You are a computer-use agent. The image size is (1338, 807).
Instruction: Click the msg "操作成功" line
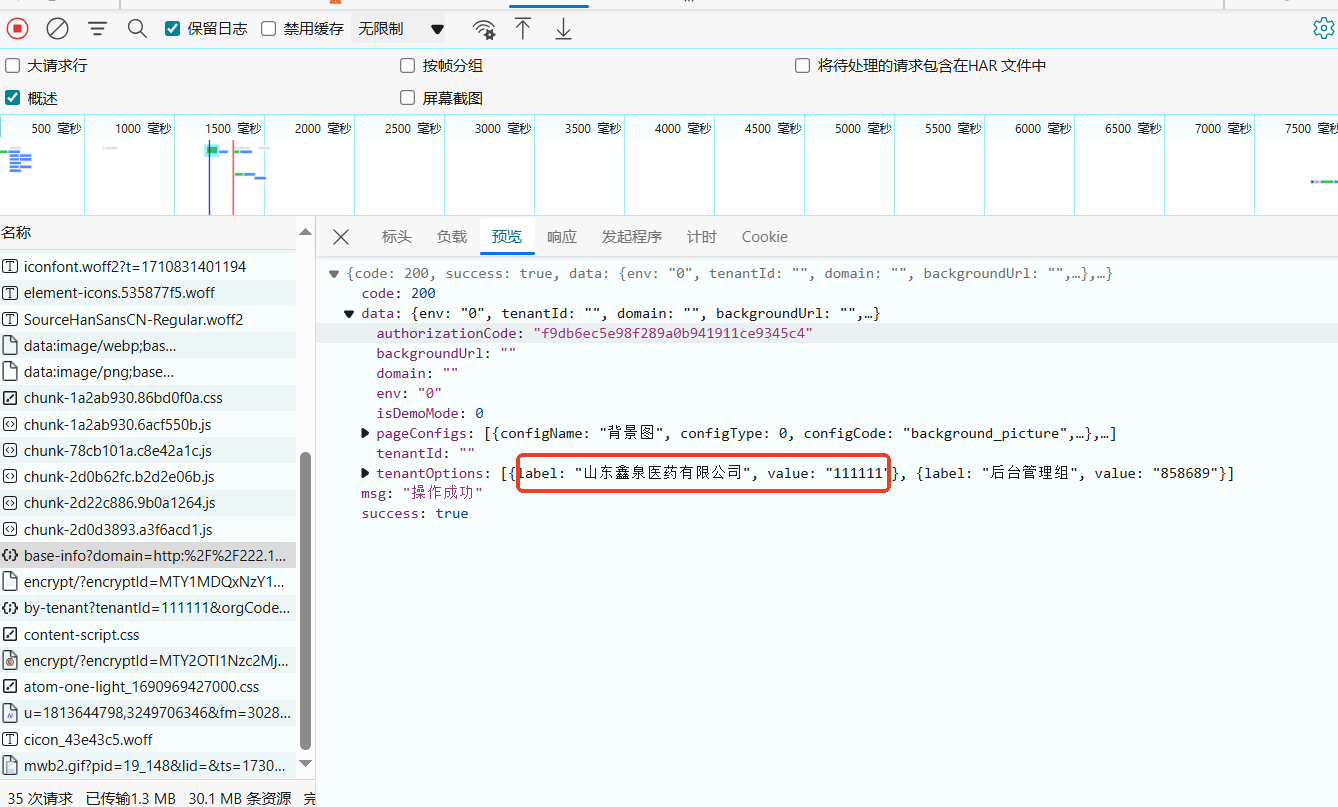pos(422,493)
